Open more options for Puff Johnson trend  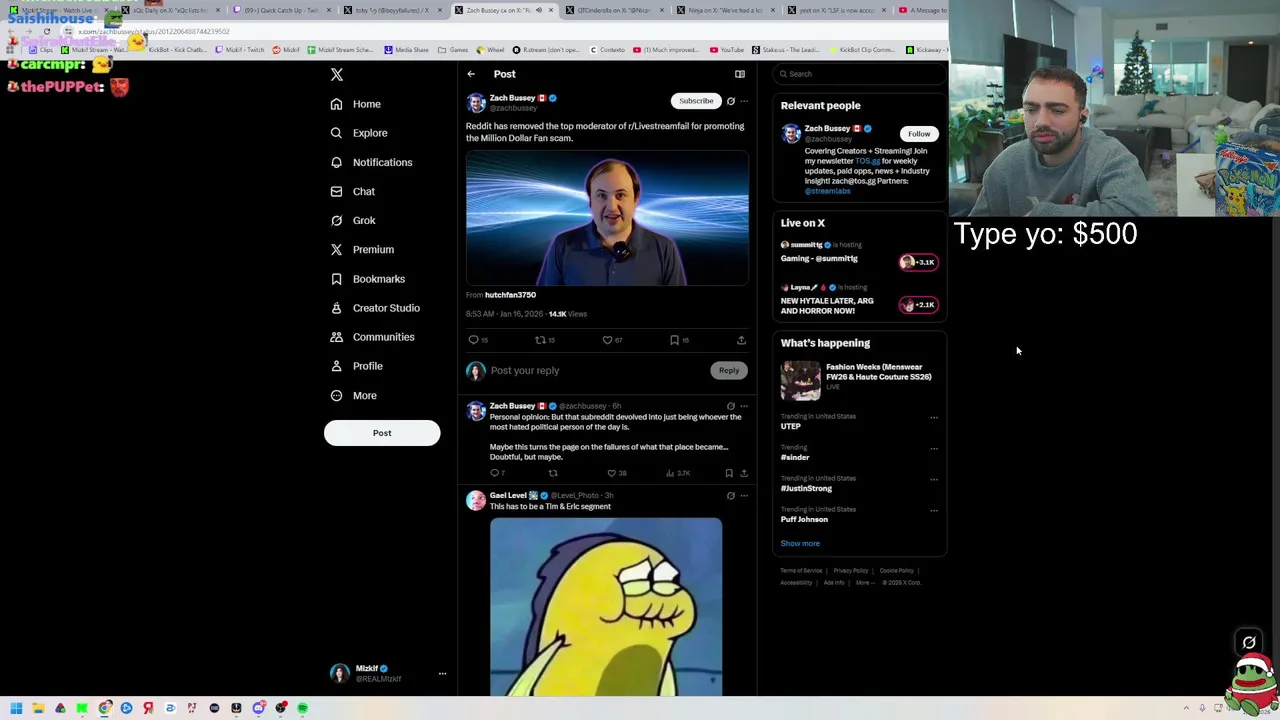(x=934, y=511)
